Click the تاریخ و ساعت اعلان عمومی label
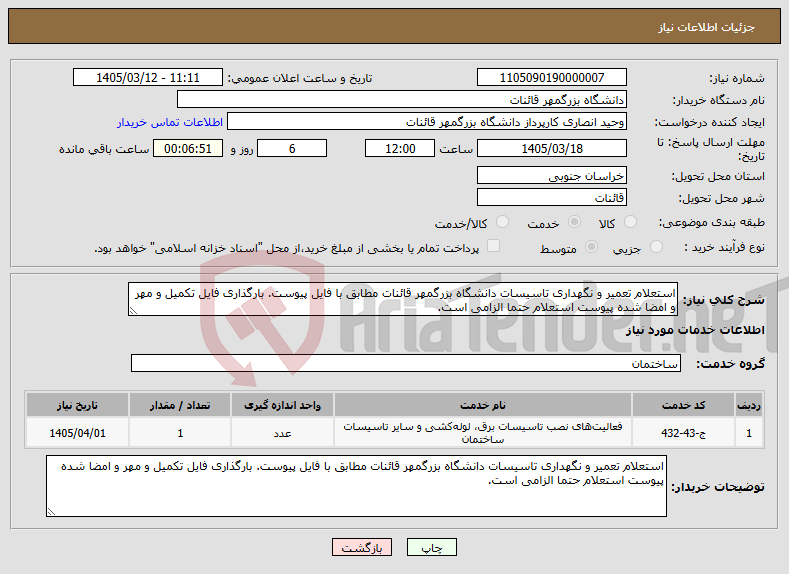Viewport: 789px width, 574px height. [300, 78]
